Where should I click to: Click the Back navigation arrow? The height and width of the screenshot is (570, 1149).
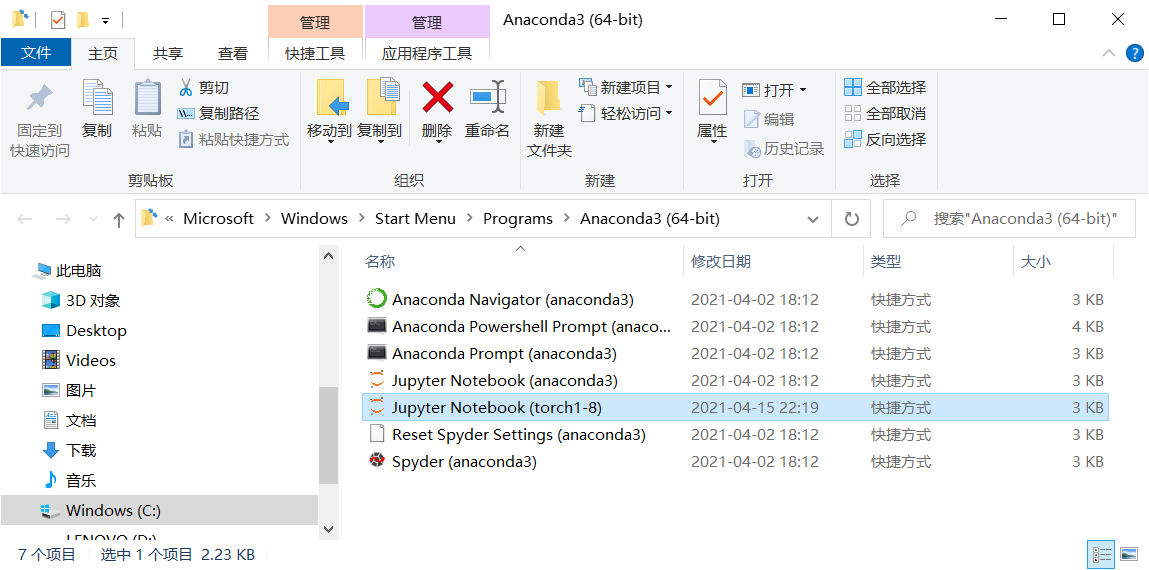coord(24,218)
